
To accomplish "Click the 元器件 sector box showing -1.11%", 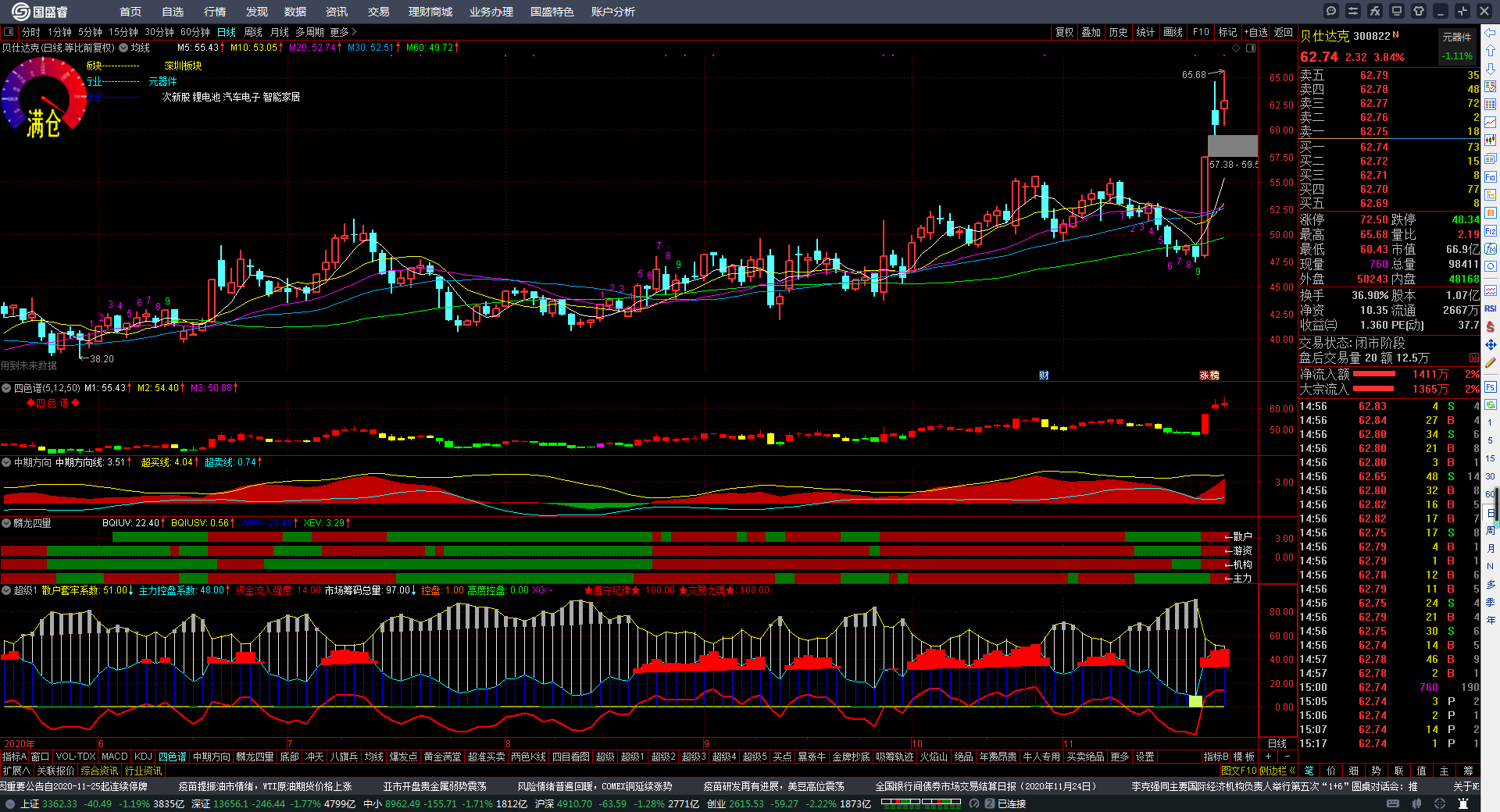I will (x=1457, y=46).
